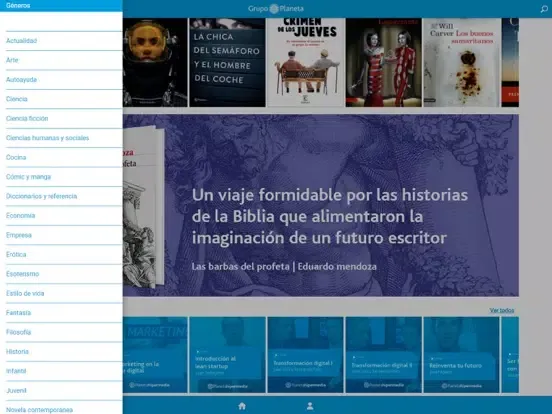Open the search magnifier icon

(x=544, y=9)
